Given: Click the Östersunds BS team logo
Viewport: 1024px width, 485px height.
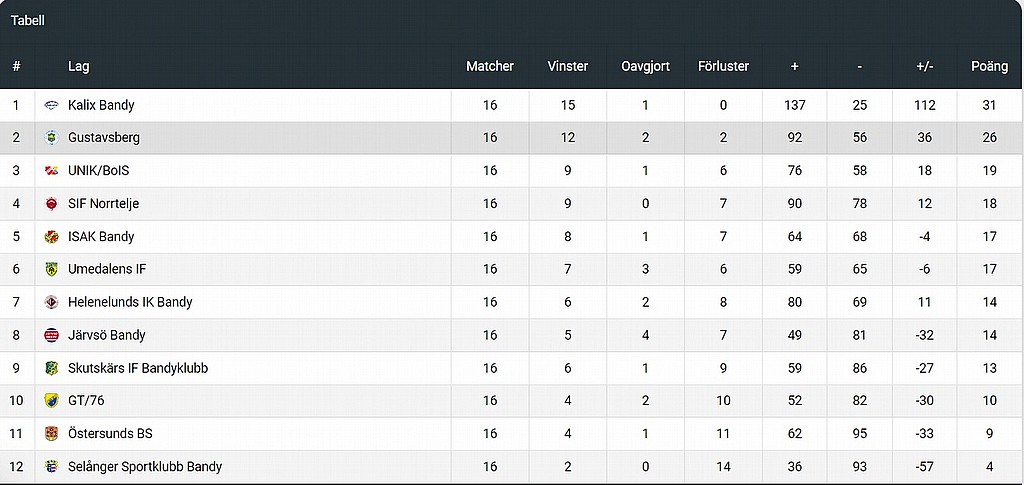Looking at the screenshot, I should click(51, 433).
